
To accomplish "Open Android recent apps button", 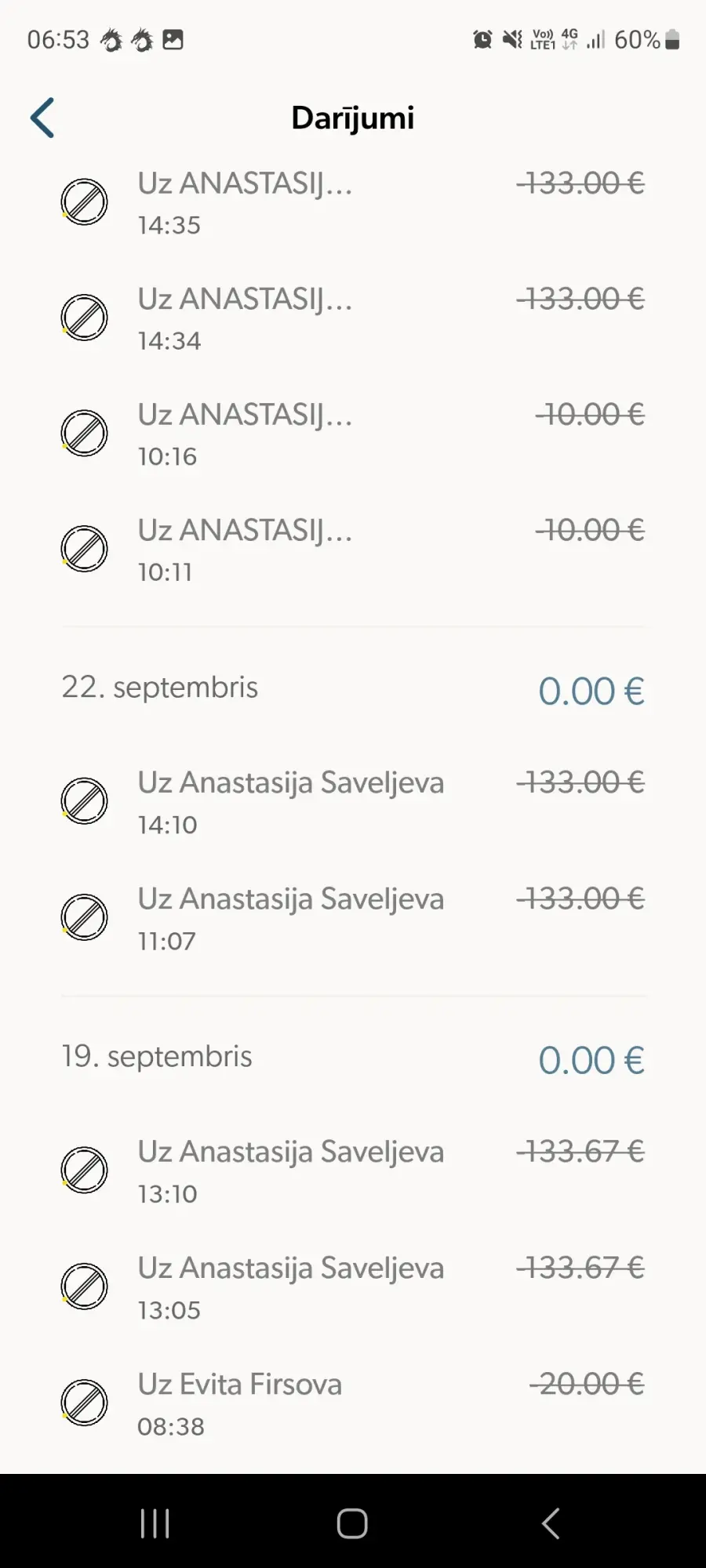I will pos(155,1523).
